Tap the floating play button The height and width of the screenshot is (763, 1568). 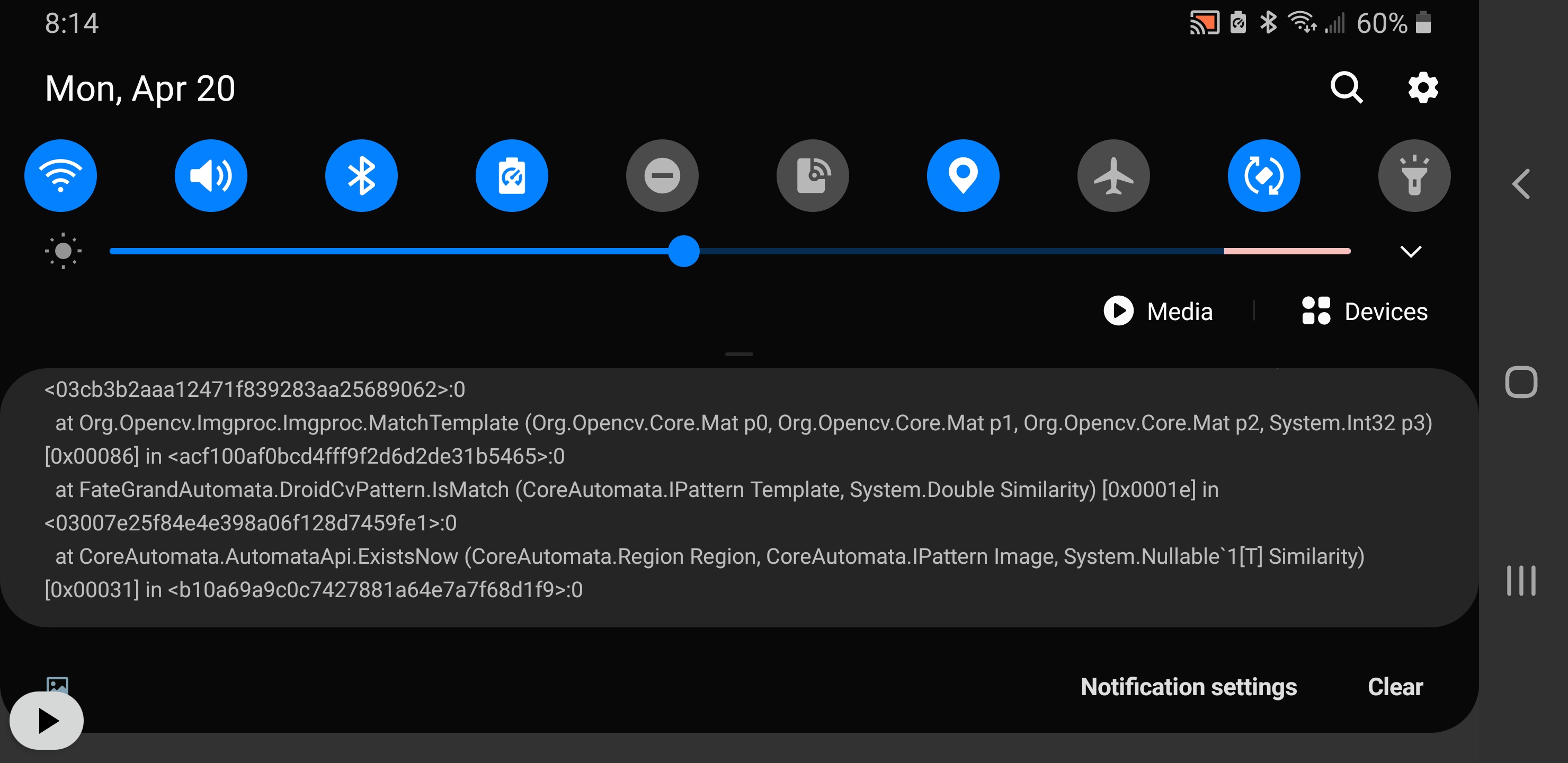(x=47, y=721)
